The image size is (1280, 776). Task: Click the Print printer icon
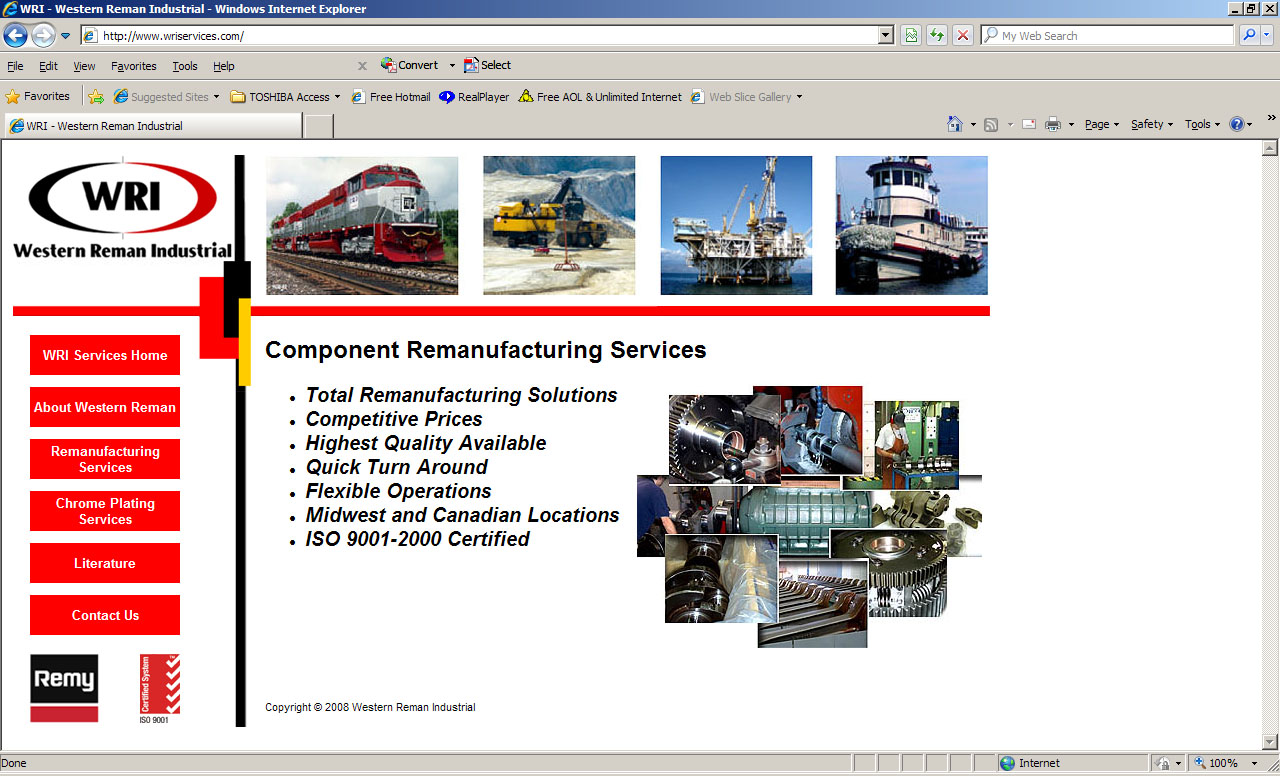1053,125
